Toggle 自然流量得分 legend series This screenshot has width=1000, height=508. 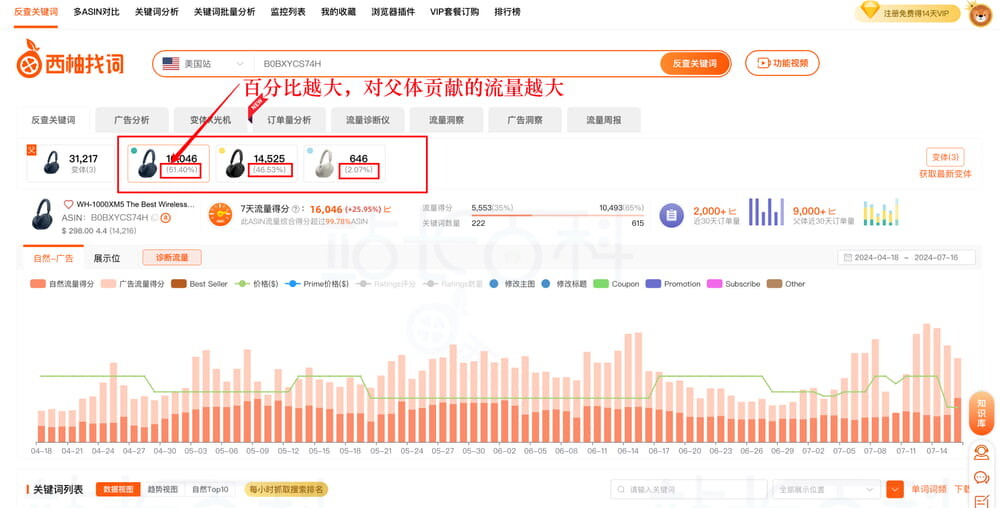pos(62,284)
